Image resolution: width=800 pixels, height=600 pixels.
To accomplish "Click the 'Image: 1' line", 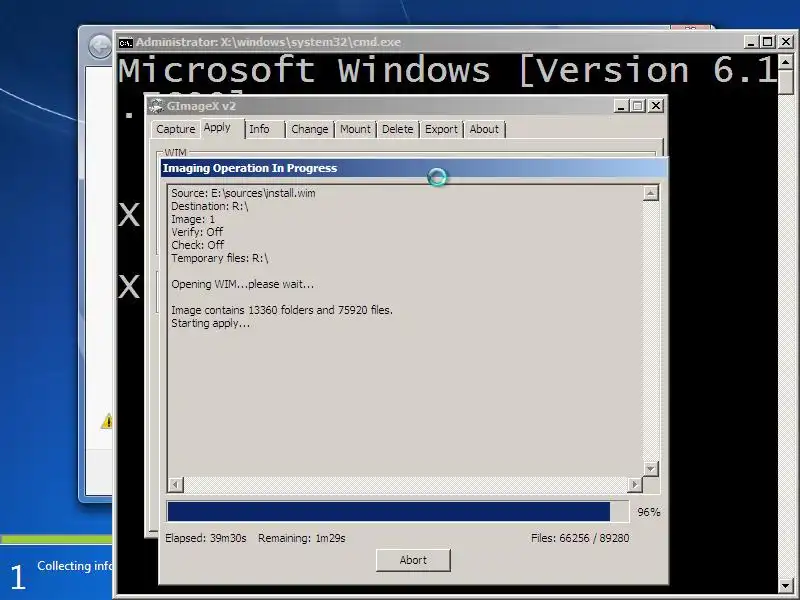I will tap(193, 219).
